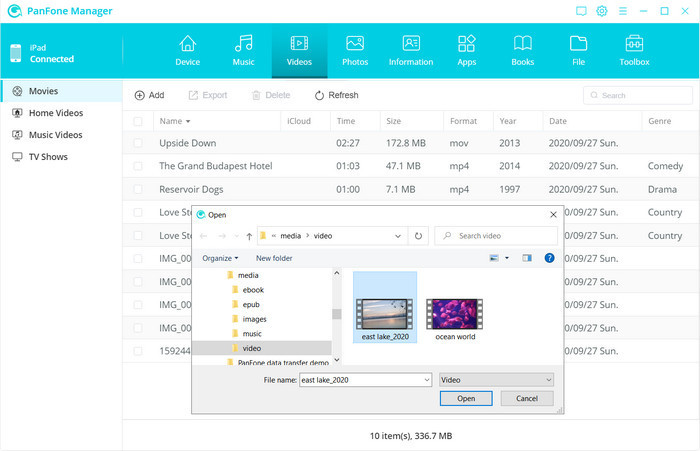Open dialog Help question mark icon
The width and height of the screenshot is (700, 451).
(x=550, y=258)
